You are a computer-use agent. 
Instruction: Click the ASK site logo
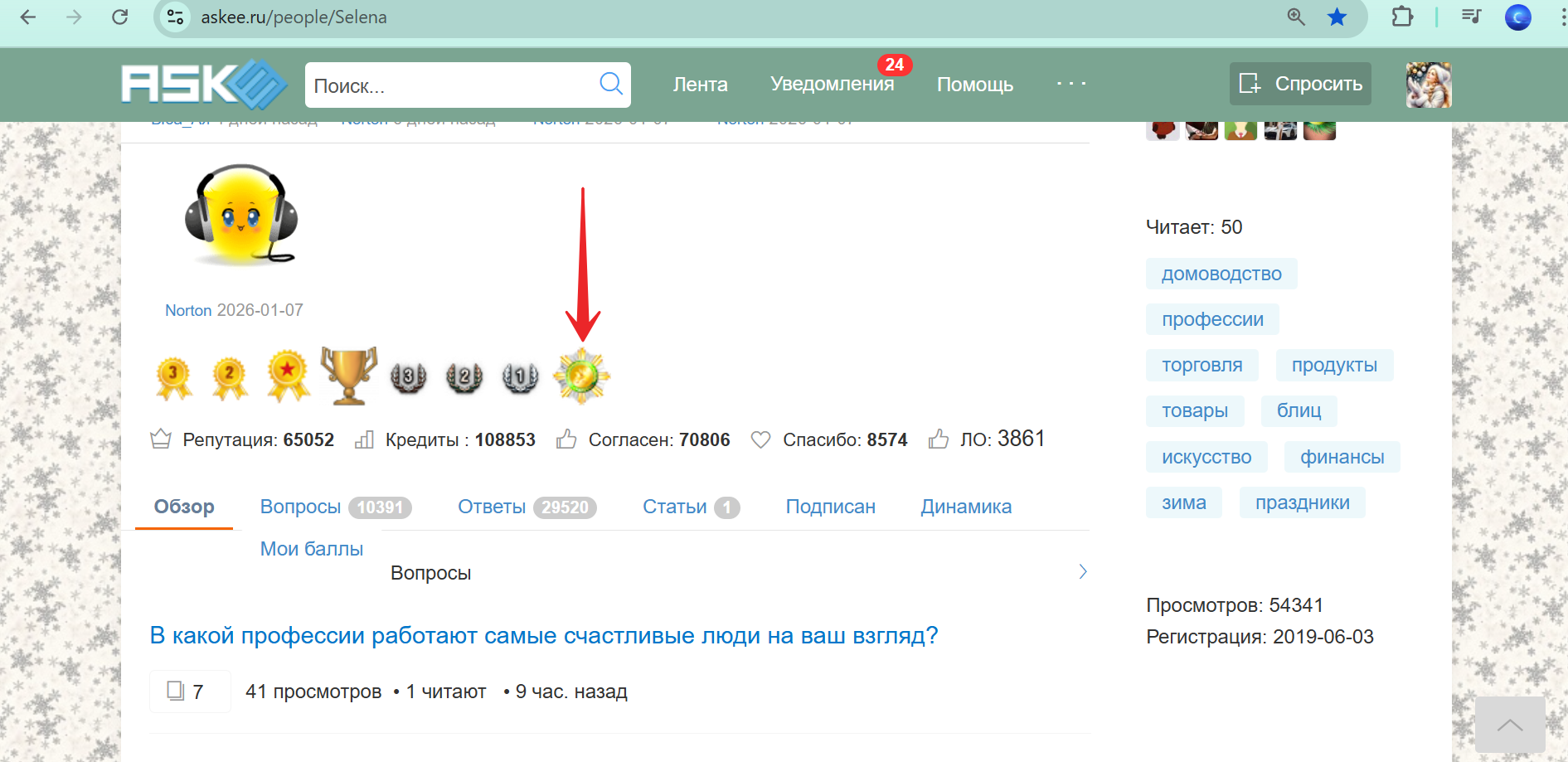pyautogui.click(x=203, y=84)
